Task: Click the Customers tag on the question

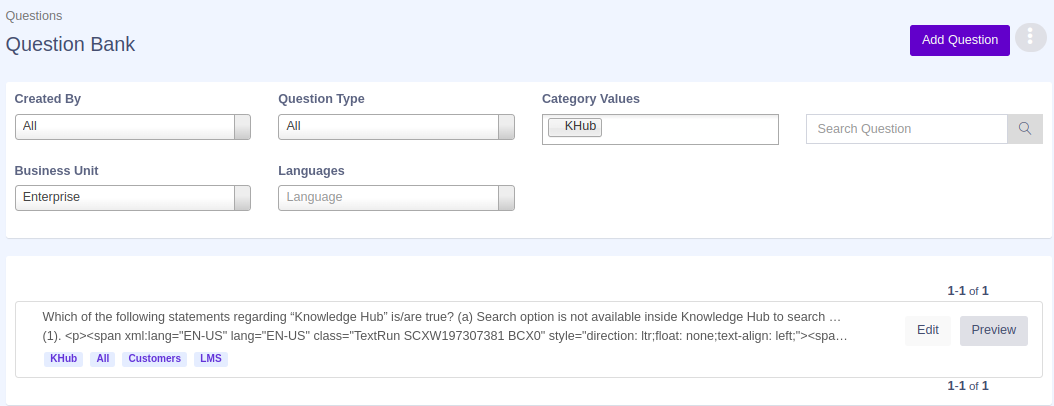Action: 154,359
